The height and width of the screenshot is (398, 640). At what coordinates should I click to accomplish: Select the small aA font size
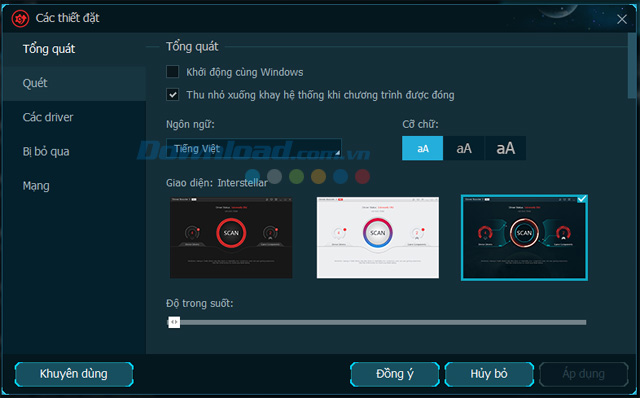click(422, 148)
